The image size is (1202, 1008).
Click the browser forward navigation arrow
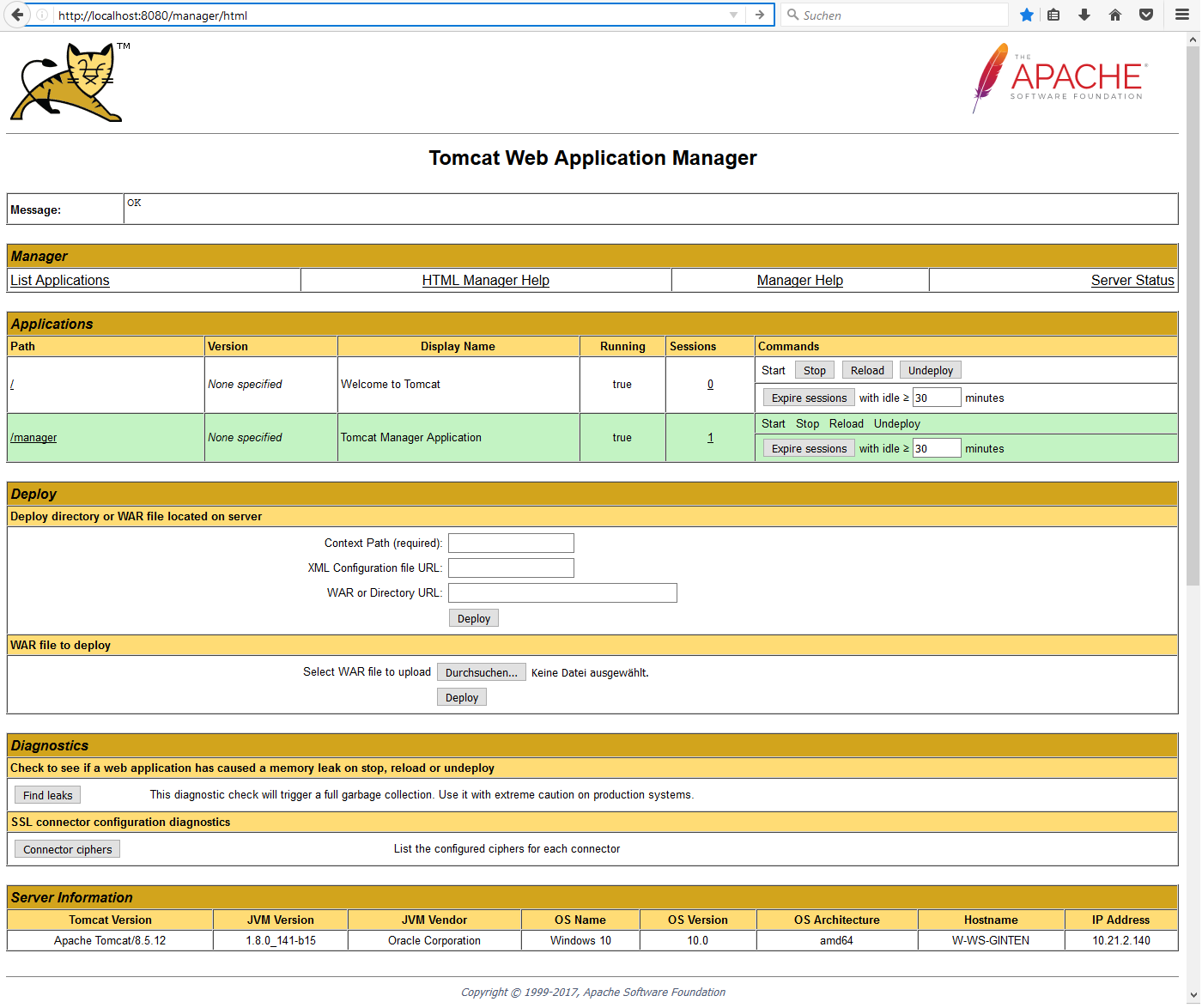point(759,15)
